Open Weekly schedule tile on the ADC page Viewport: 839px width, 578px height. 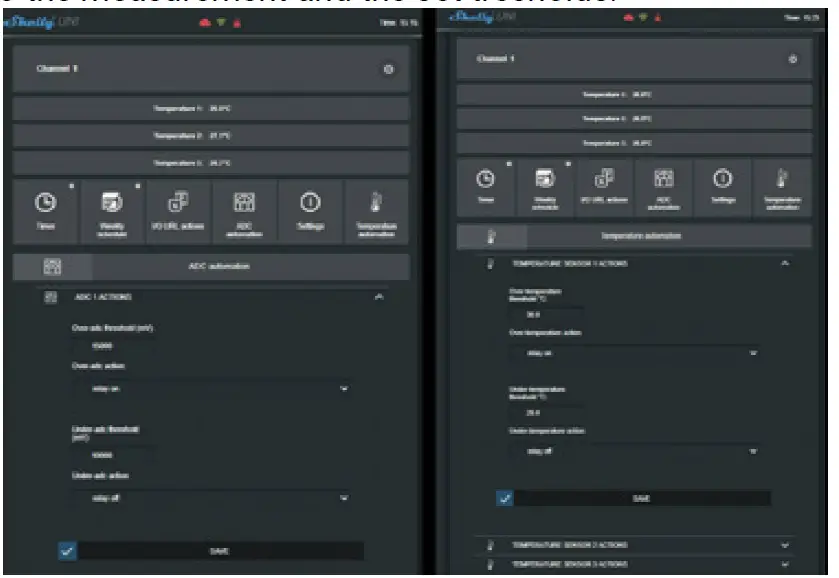click(x=112, y=212)
